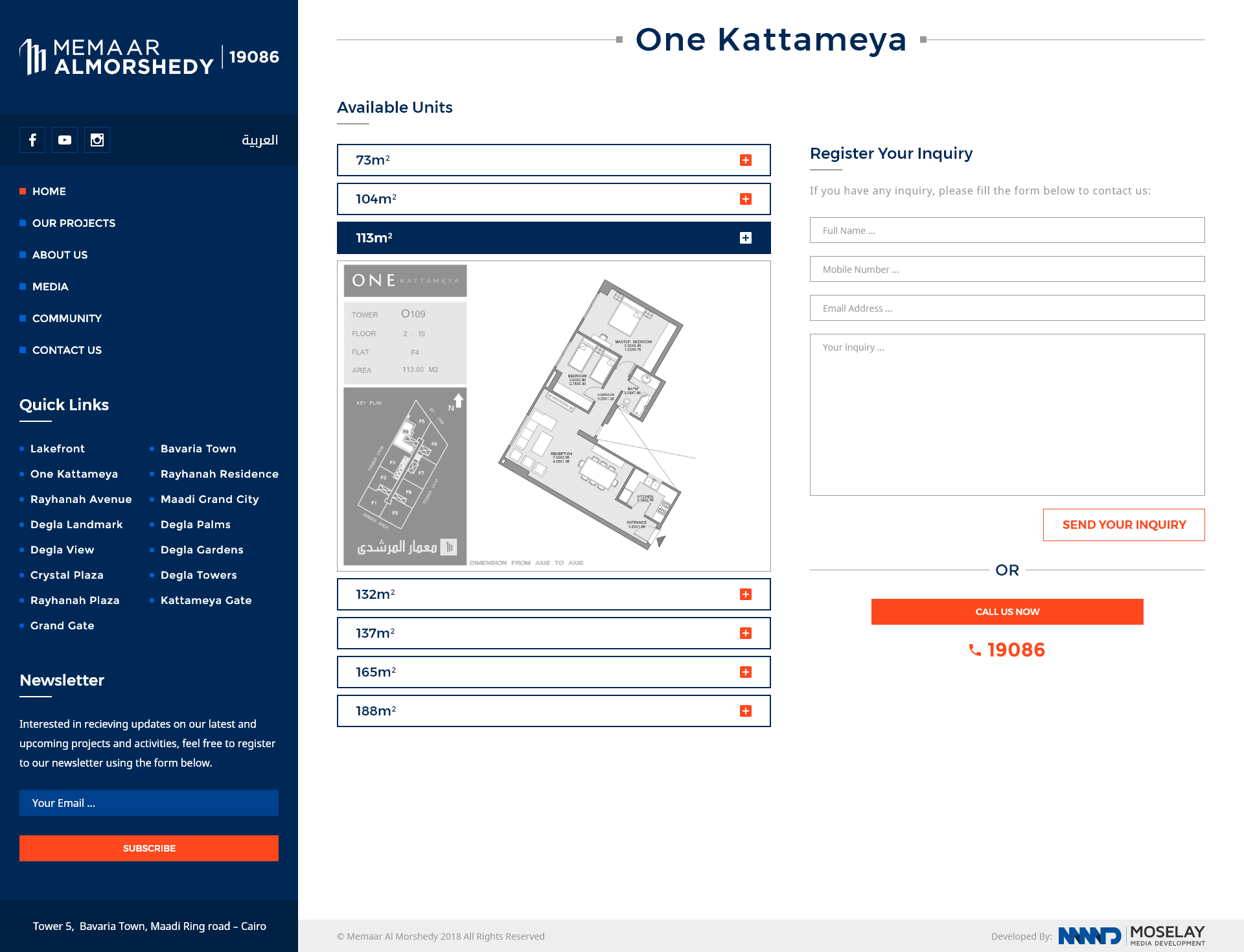
Task: Open MEDIA menu item
Action: click(x=50, y=286)
